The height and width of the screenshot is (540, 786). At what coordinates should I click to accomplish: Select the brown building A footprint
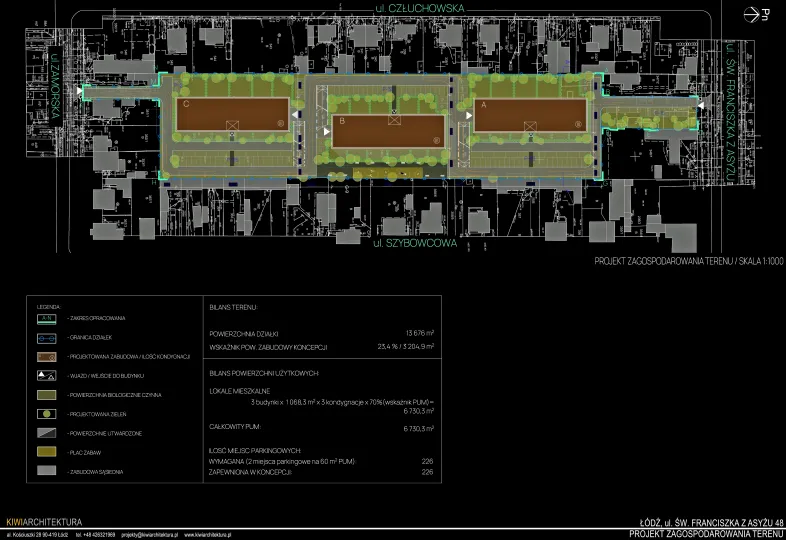pyautogui.click(x=531, y=115)
